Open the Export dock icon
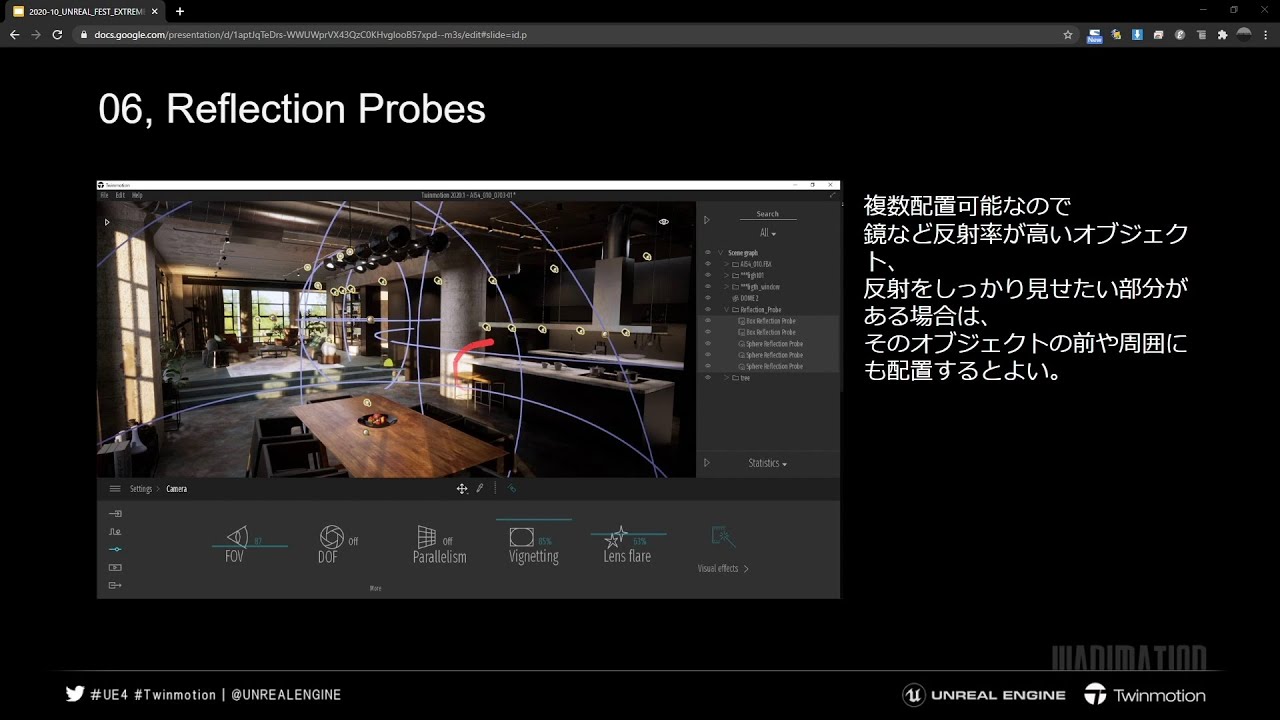The height and width of the screenshot is (720, 1280). pos(115,585)
